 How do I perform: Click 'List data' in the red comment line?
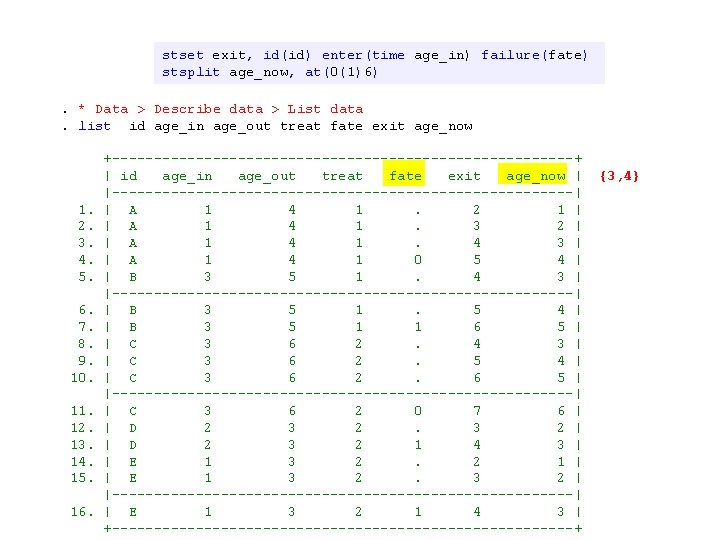click(325, 109)
